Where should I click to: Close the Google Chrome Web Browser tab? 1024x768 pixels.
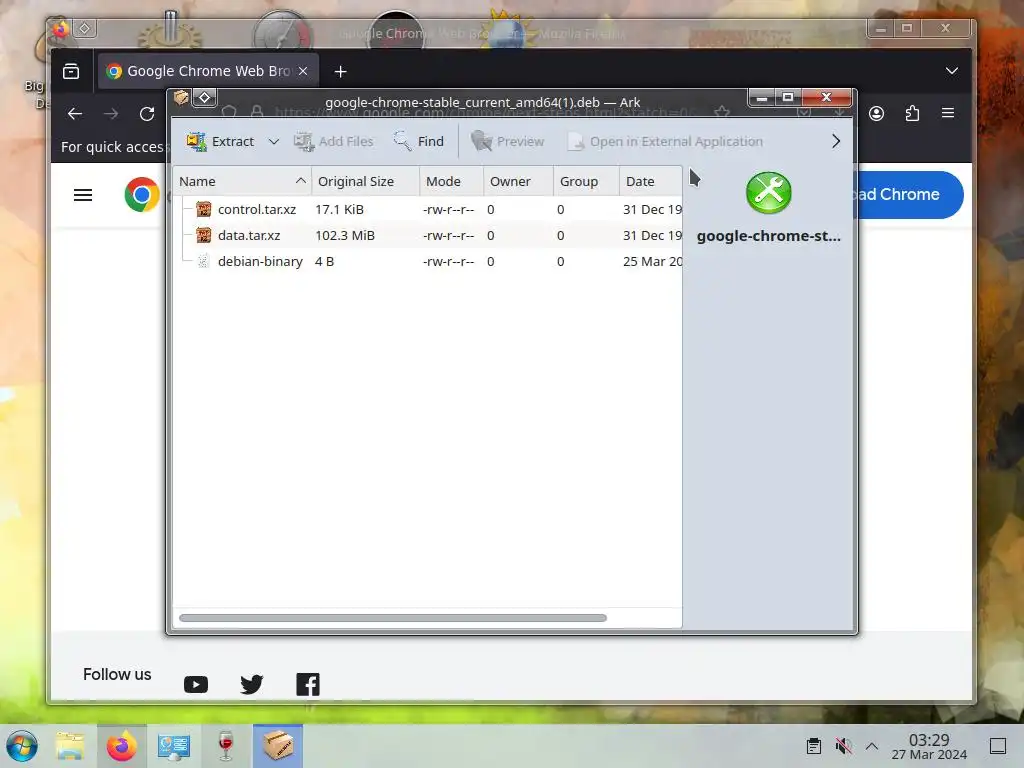pos(303,71)
